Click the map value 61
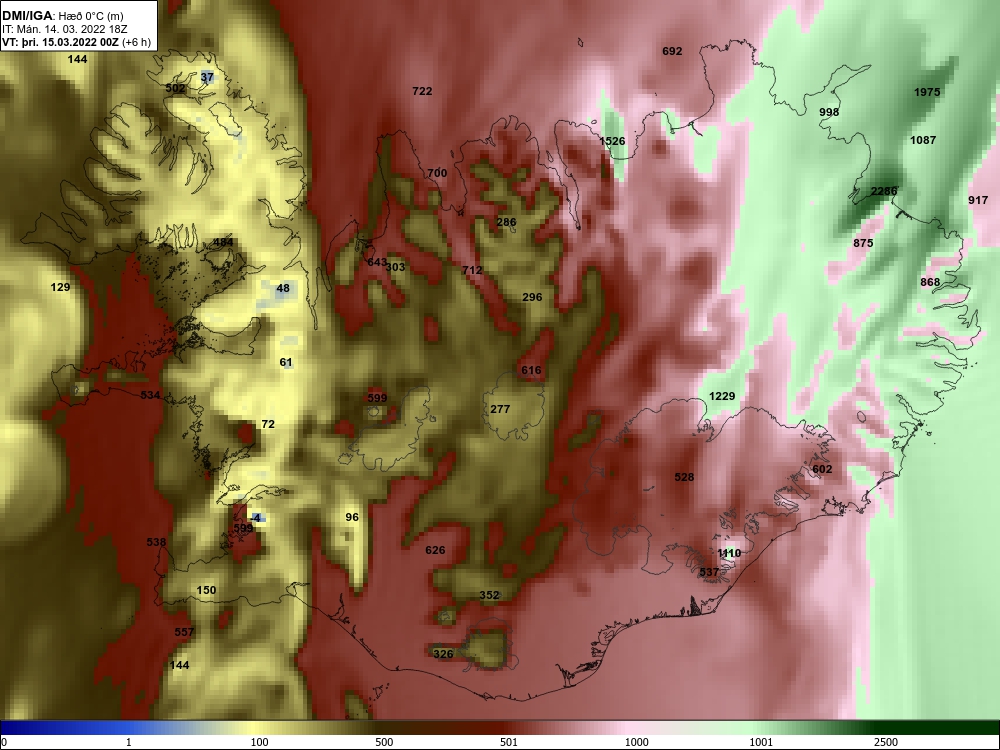This screenshot has width=1000, height=750. click(x=286, y=362)
